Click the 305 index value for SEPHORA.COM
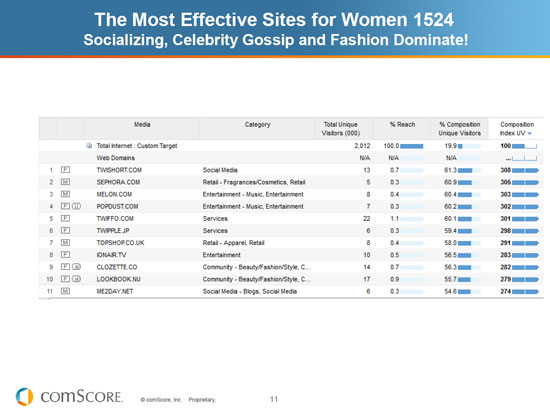This screenshot has width=550, height=409. 505,182
